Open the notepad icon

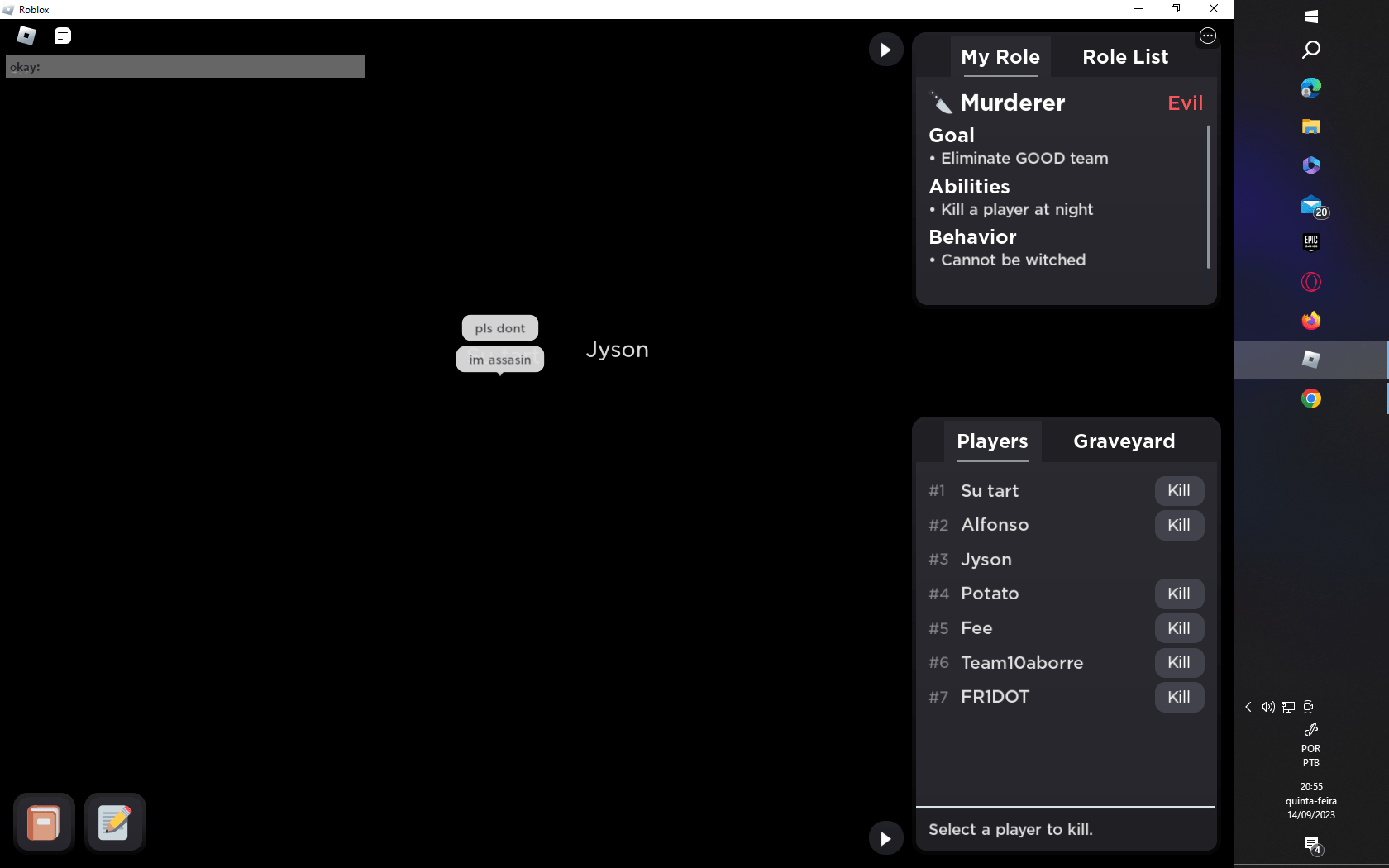click(x=115, y=823)
